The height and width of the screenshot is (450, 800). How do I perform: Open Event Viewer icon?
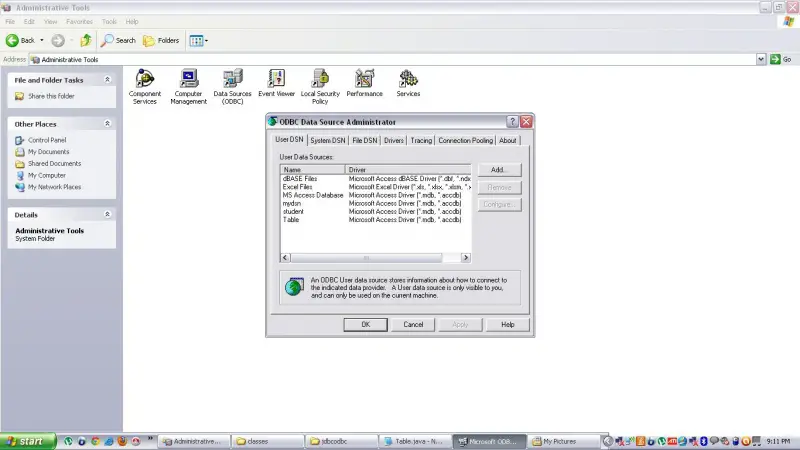pos(277,83)
